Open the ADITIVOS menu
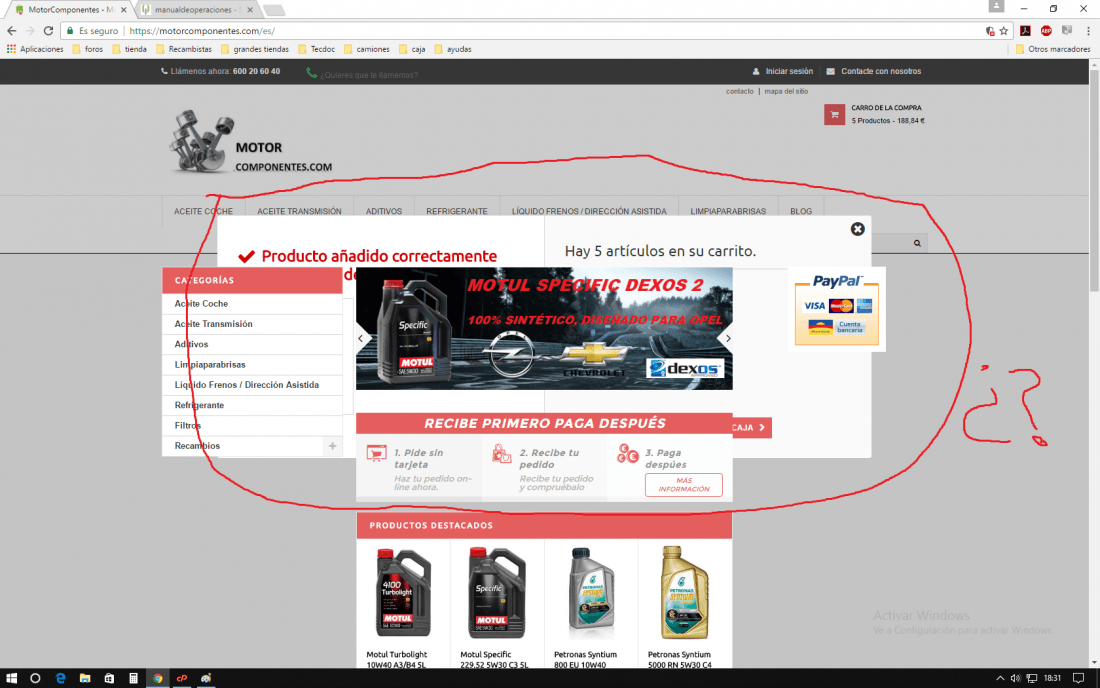This screenshot has height=688, width=1100. click(384, 211)
